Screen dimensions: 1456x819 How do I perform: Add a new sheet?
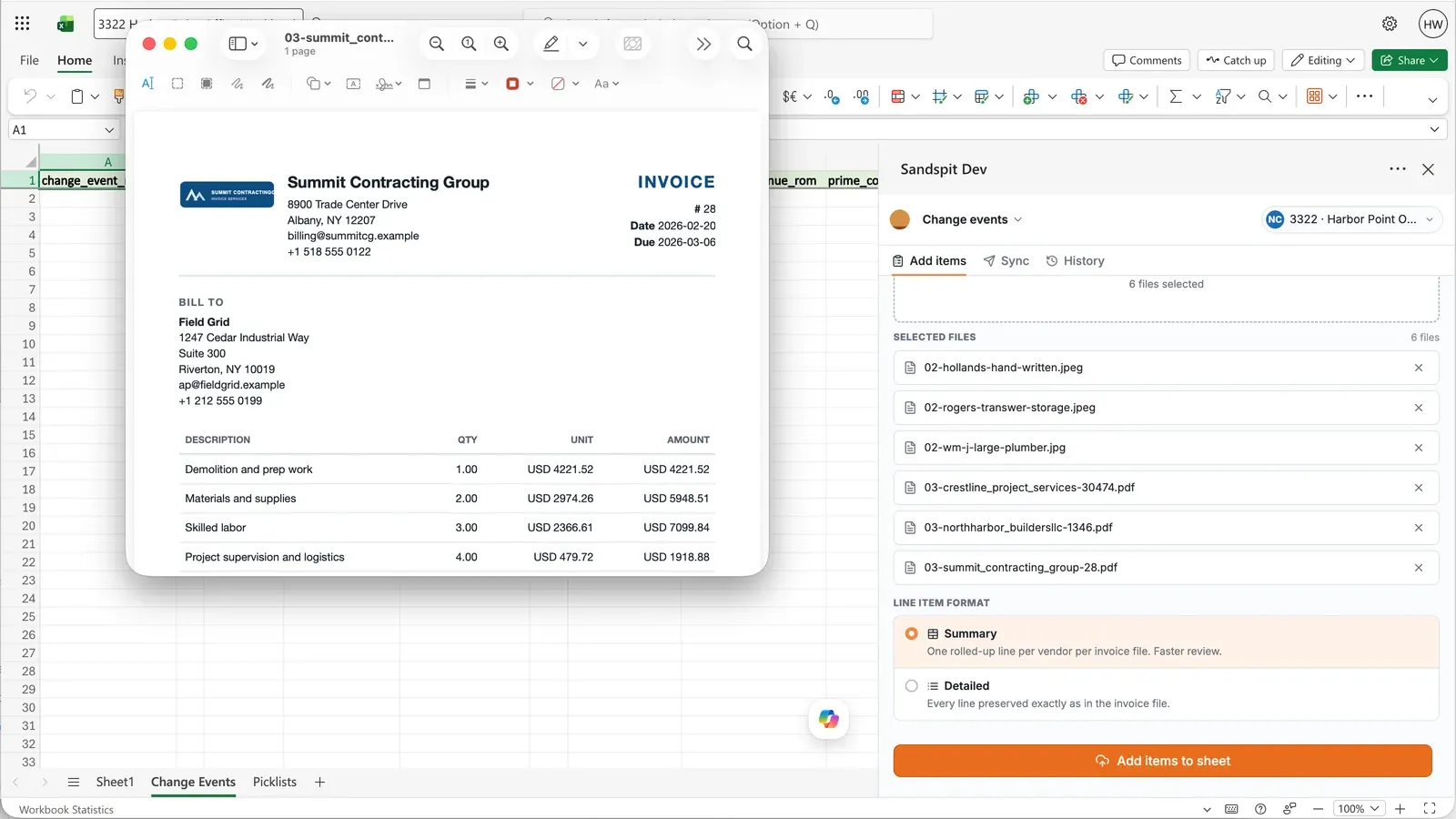319,783
